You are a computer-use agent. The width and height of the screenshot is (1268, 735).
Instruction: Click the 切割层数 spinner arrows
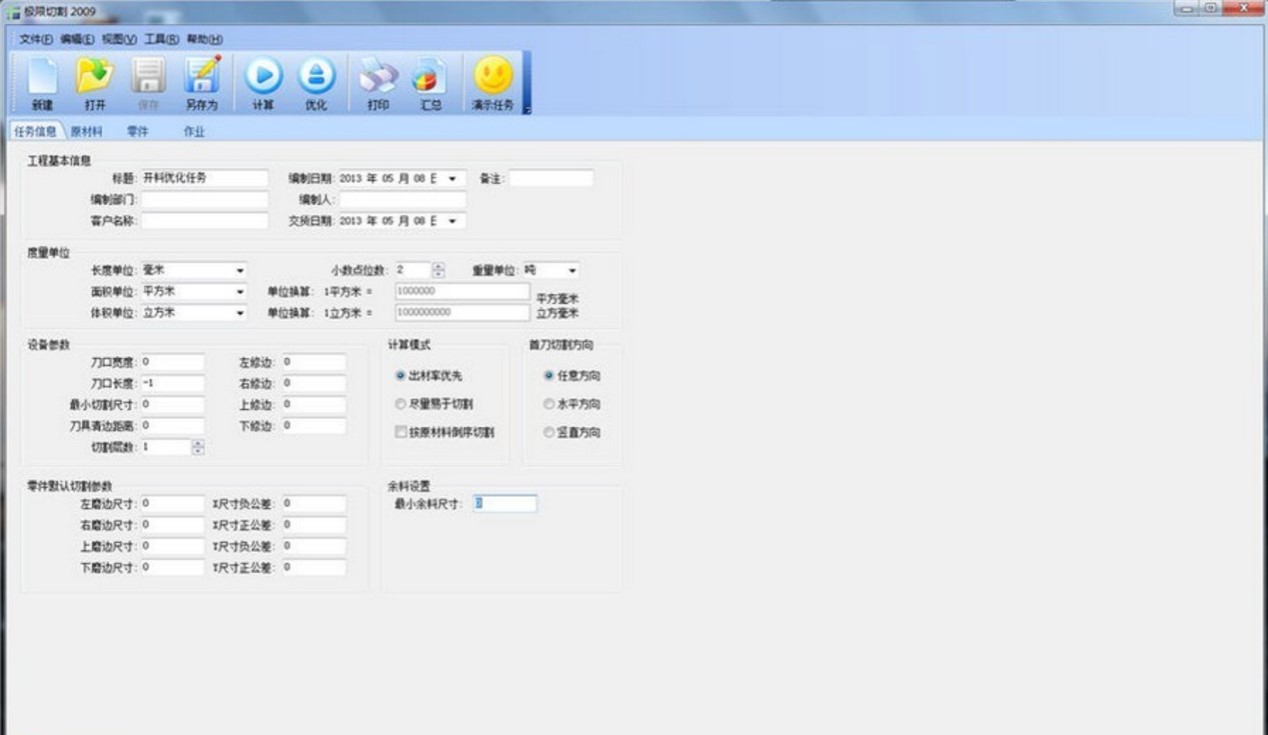click(197, 447)
